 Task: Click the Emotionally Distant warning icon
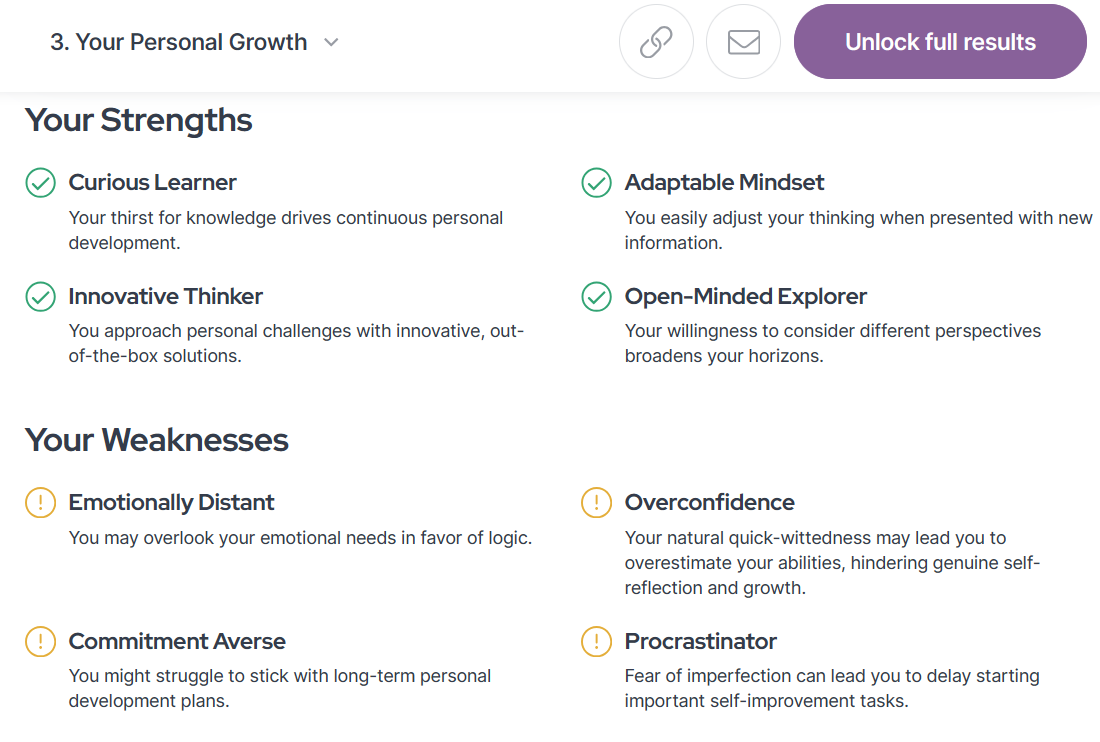[x=41, y=503]
